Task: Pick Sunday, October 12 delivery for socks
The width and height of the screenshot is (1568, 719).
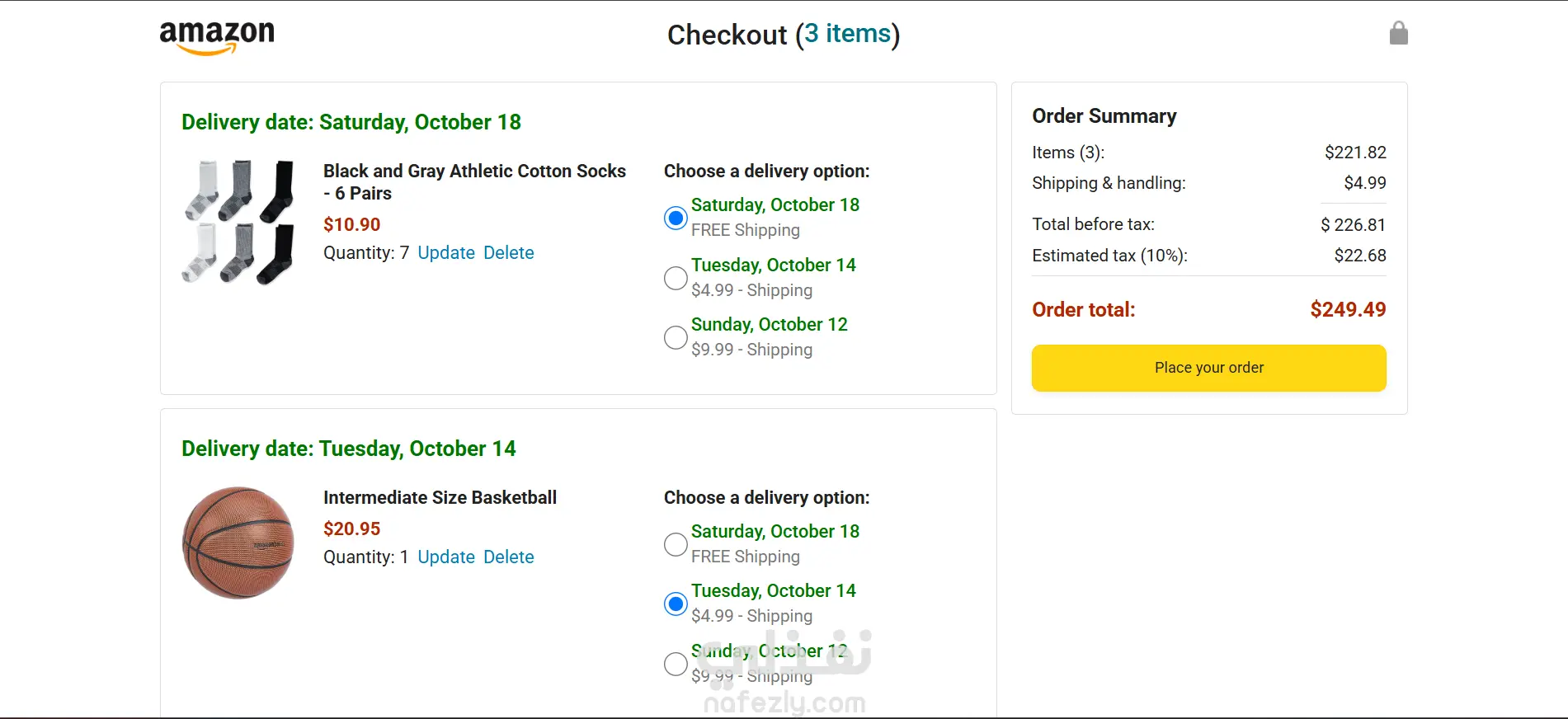Action: click(676, 337)
